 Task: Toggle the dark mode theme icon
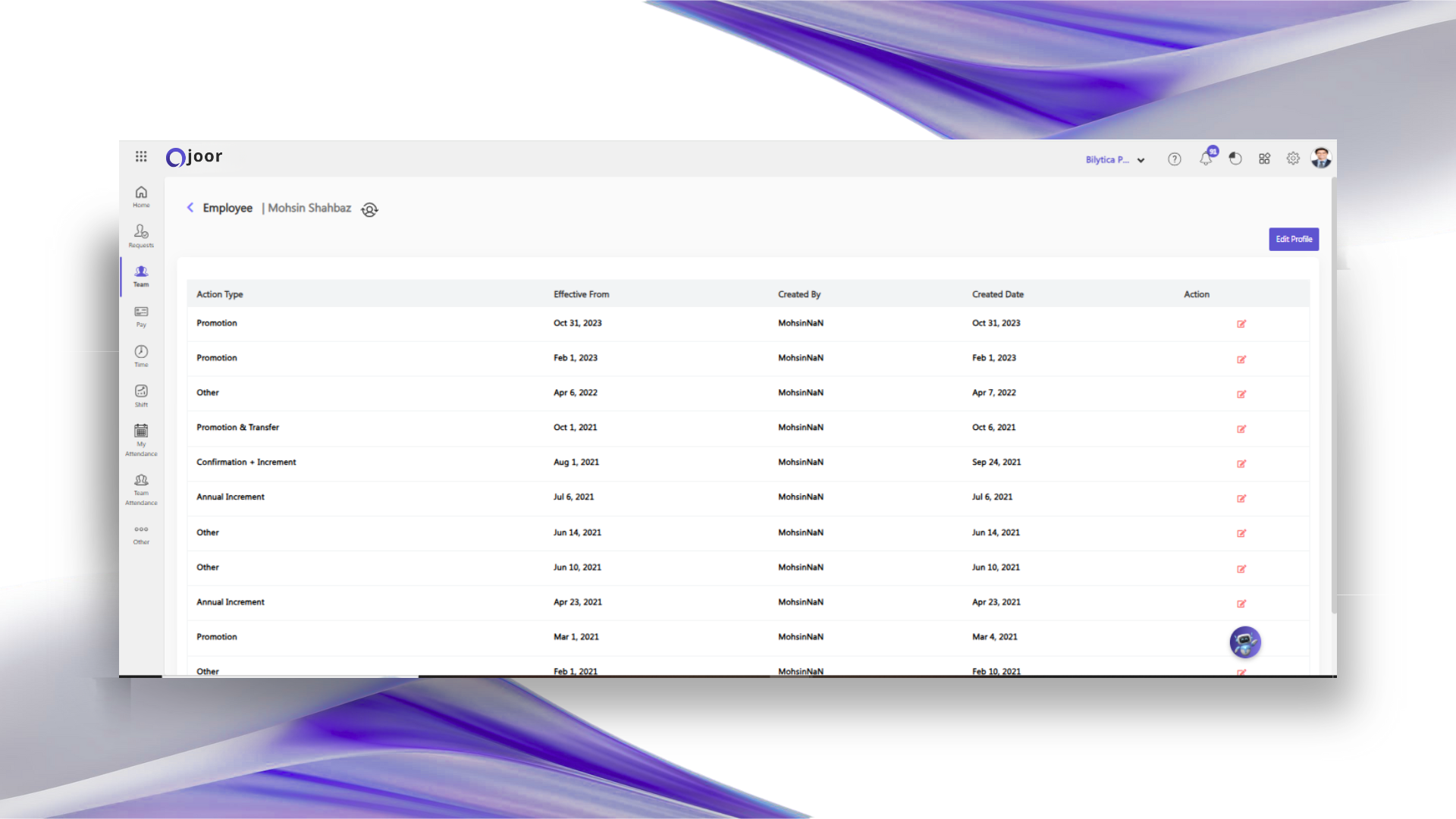(x=1235, y=158)
